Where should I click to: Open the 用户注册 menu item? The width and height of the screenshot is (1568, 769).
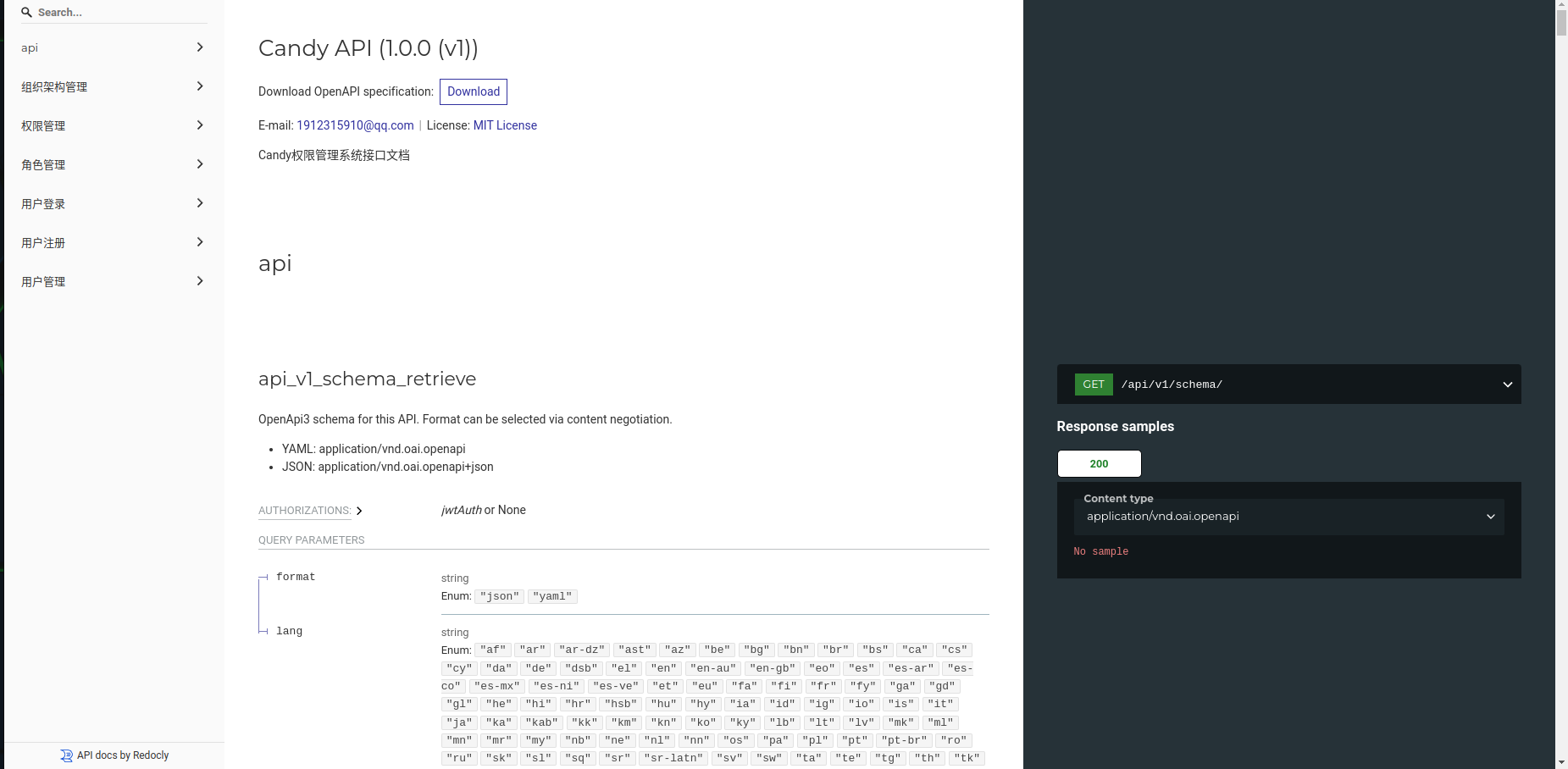click(114, 242)
